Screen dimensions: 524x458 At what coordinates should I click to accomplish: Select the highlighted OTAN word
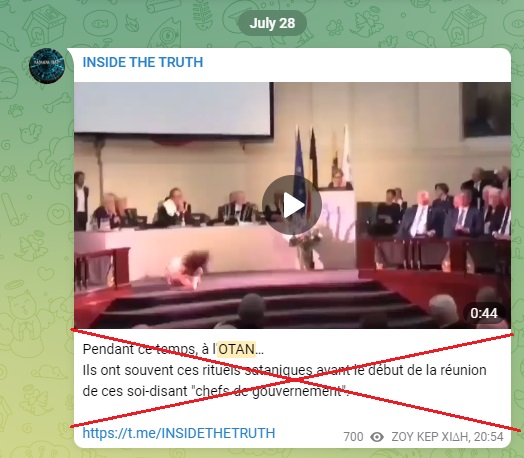[237, 349]
